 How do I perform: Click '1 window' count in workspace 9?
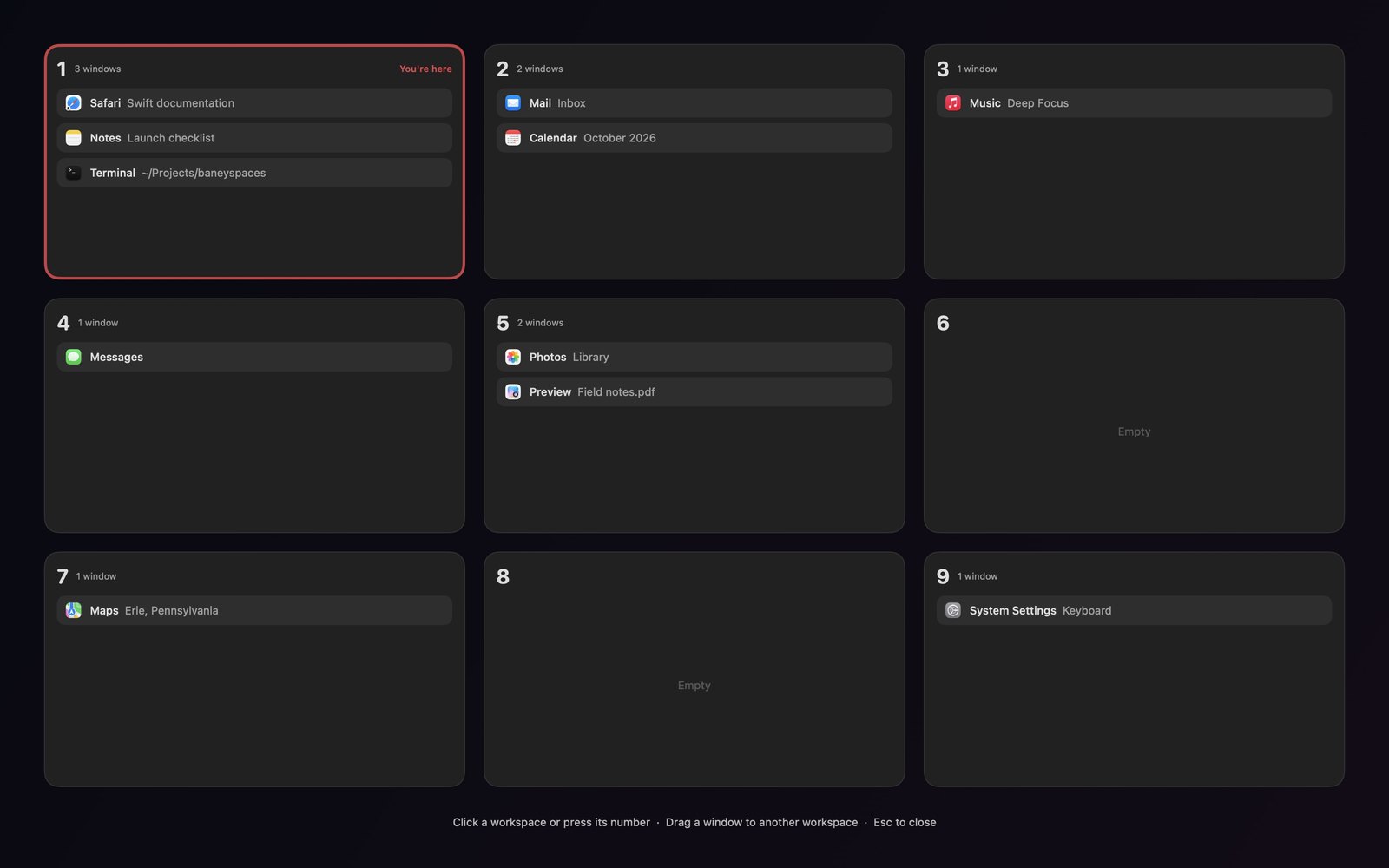(978, 576)
